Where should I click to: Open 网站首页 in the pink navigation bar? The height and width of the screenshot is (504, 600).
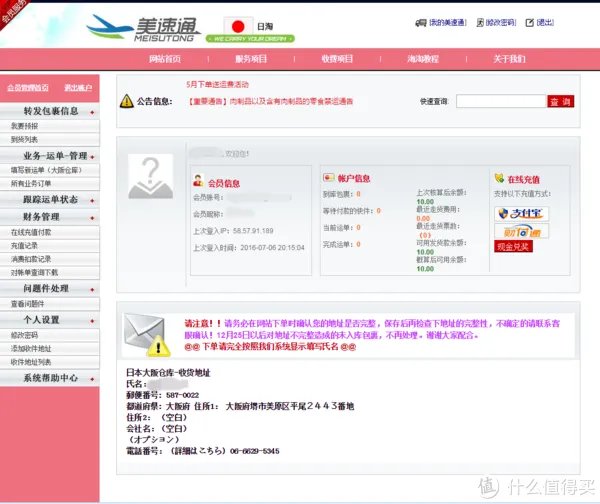[165, 59]
